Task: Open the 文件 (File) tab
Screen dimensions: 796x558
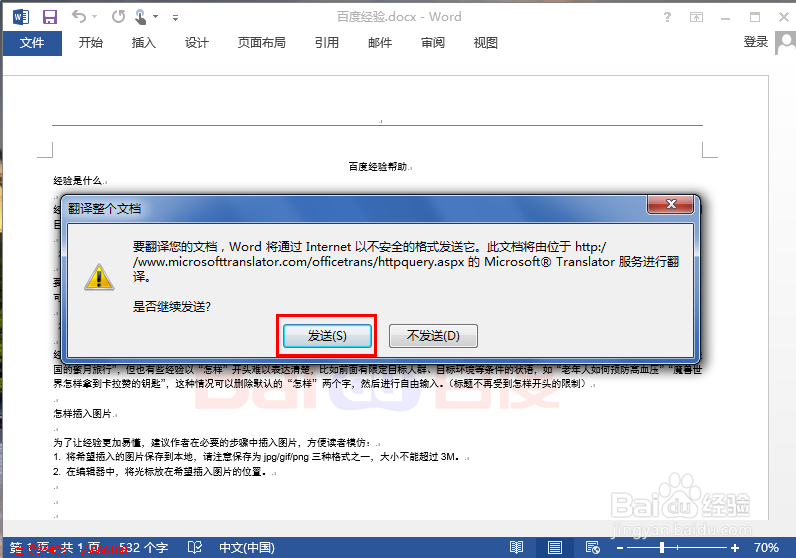Action: click(x=32, y=43)
